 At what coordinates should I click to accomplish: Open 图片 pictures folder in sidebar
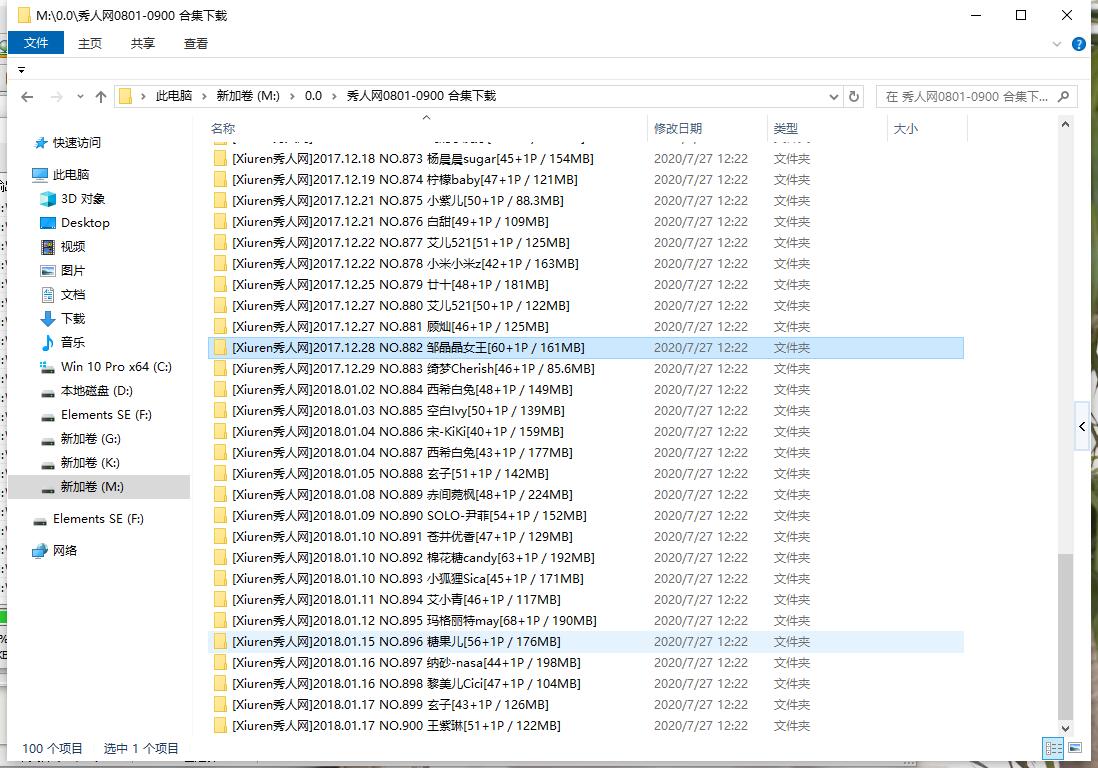63,270
